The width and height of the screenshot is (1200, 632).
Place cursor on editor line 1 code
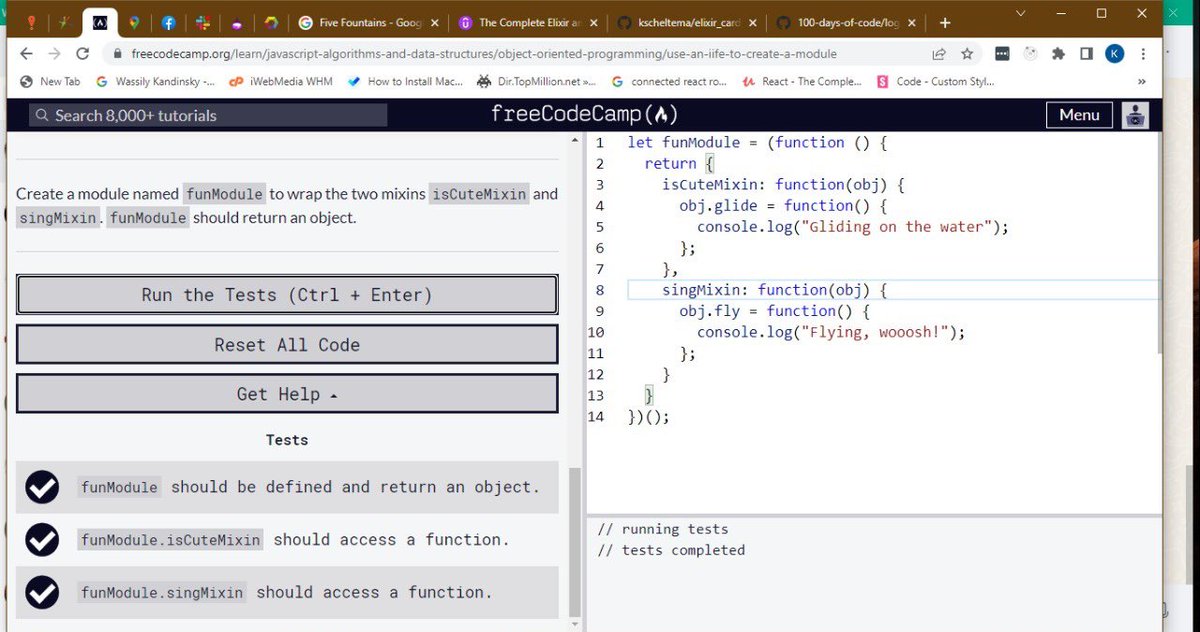pyautogui.click(x=757, y=142)
